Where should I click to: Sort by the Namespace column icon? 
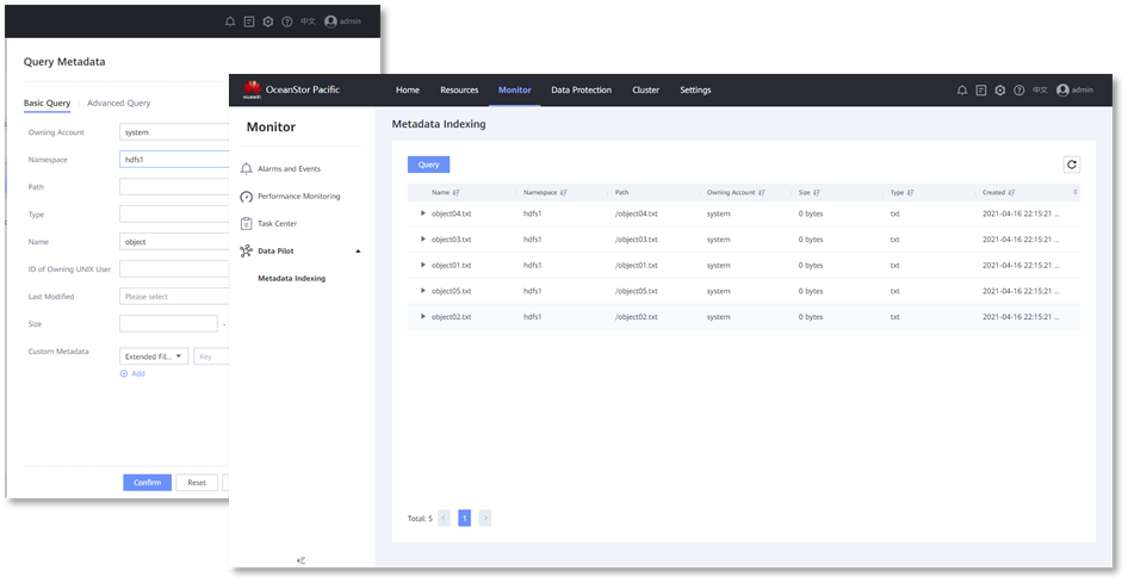pyautogui.click(x=563, y=193)
